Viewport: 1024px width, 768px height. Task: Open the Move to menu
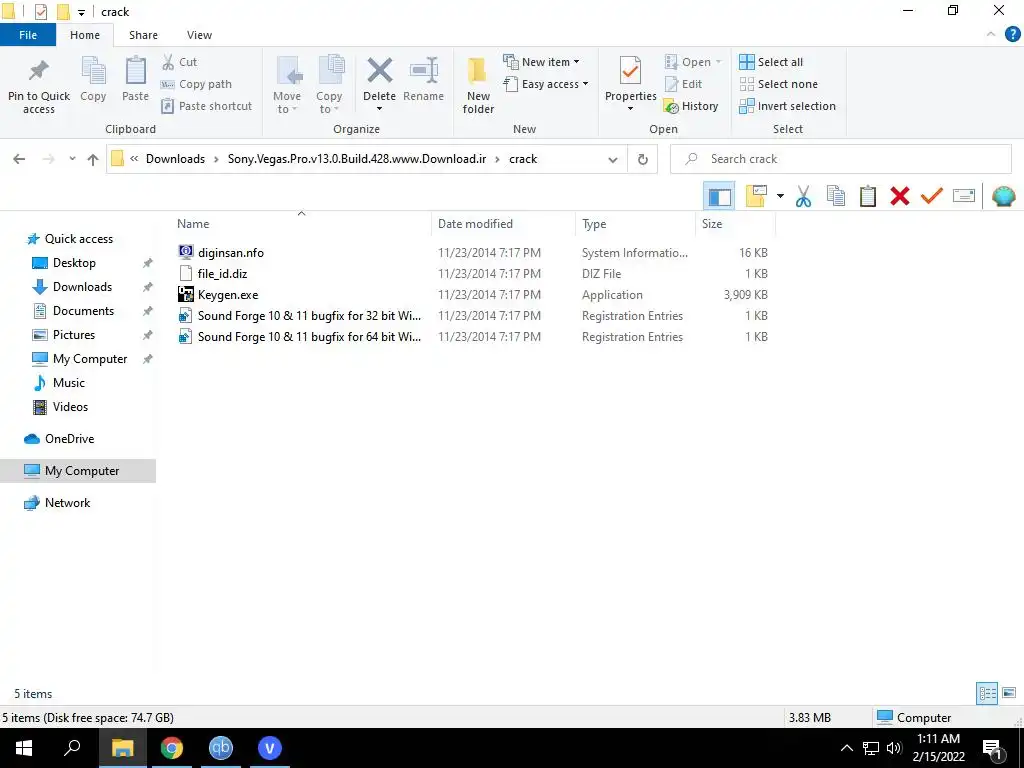(287, 85)
